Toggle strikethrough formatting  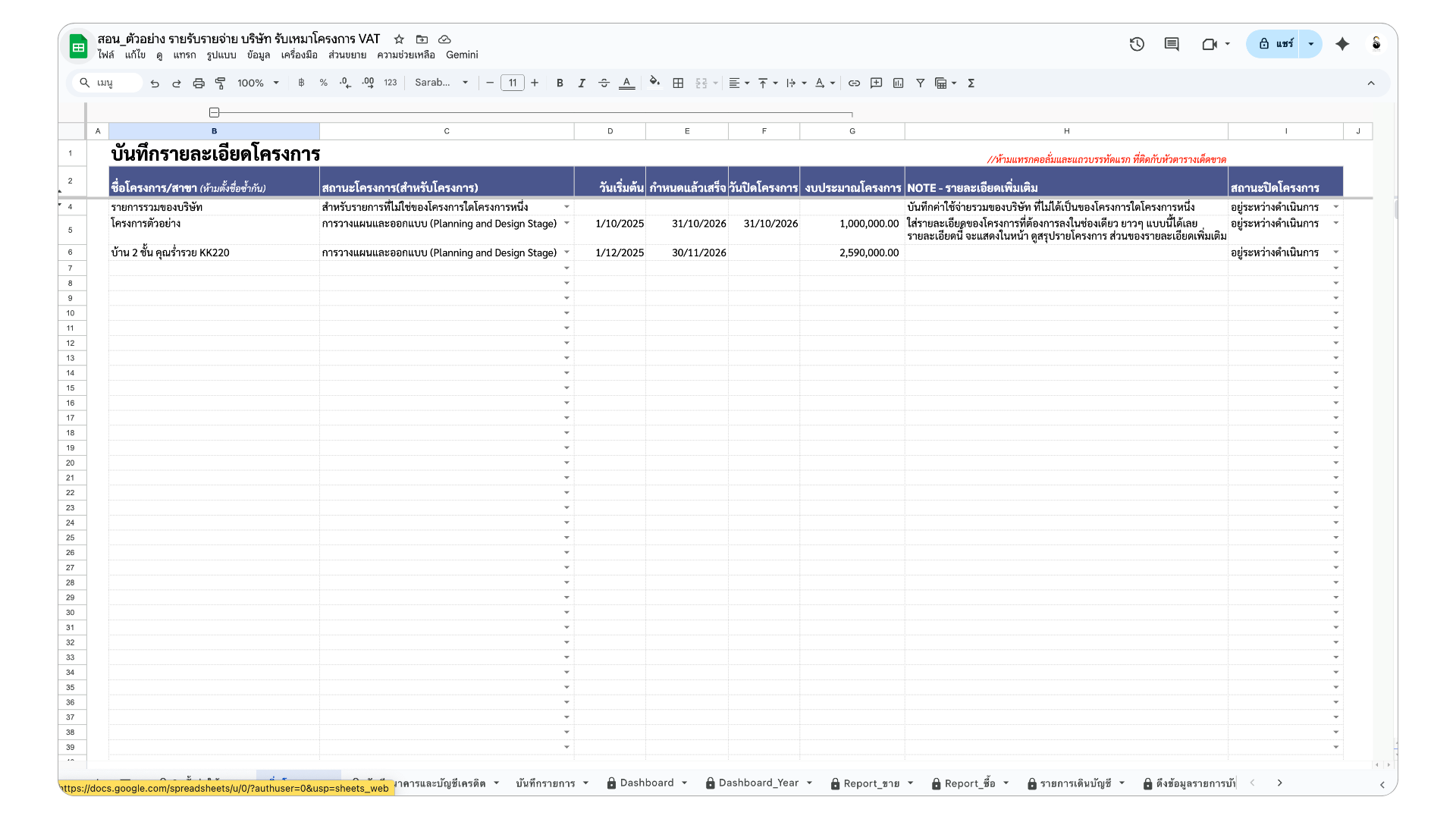604,83
